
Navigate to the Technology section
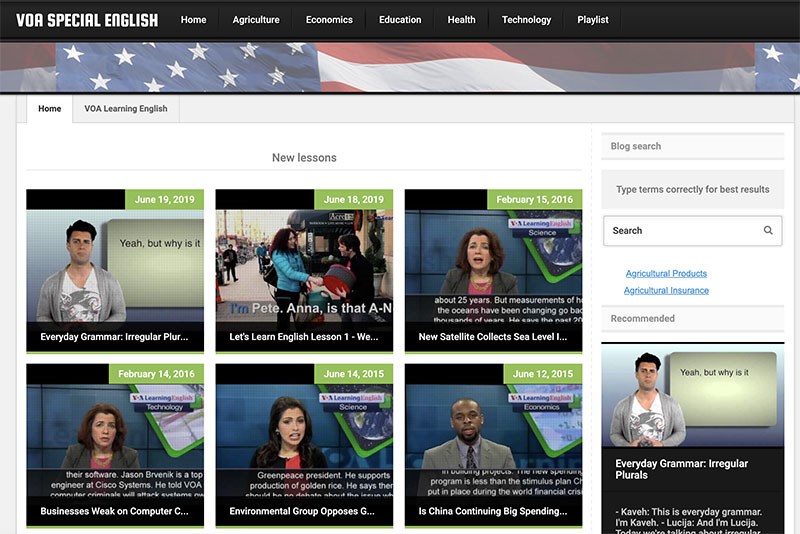[x=526, y=20]
